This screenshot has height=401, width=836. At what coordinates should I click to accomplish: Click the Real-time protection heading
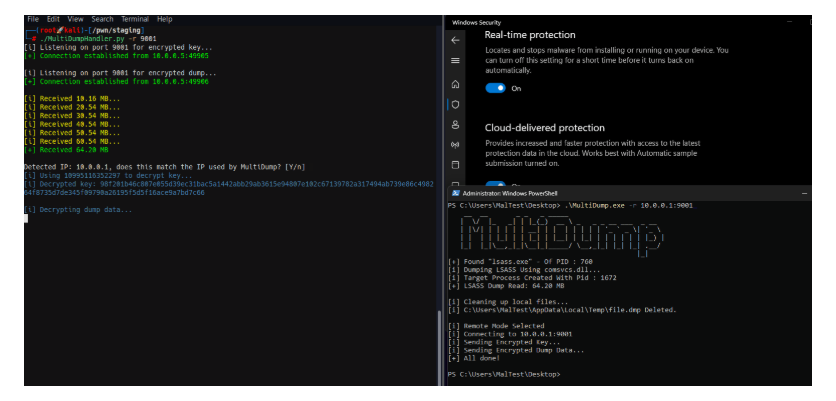[x=529, y=35]
